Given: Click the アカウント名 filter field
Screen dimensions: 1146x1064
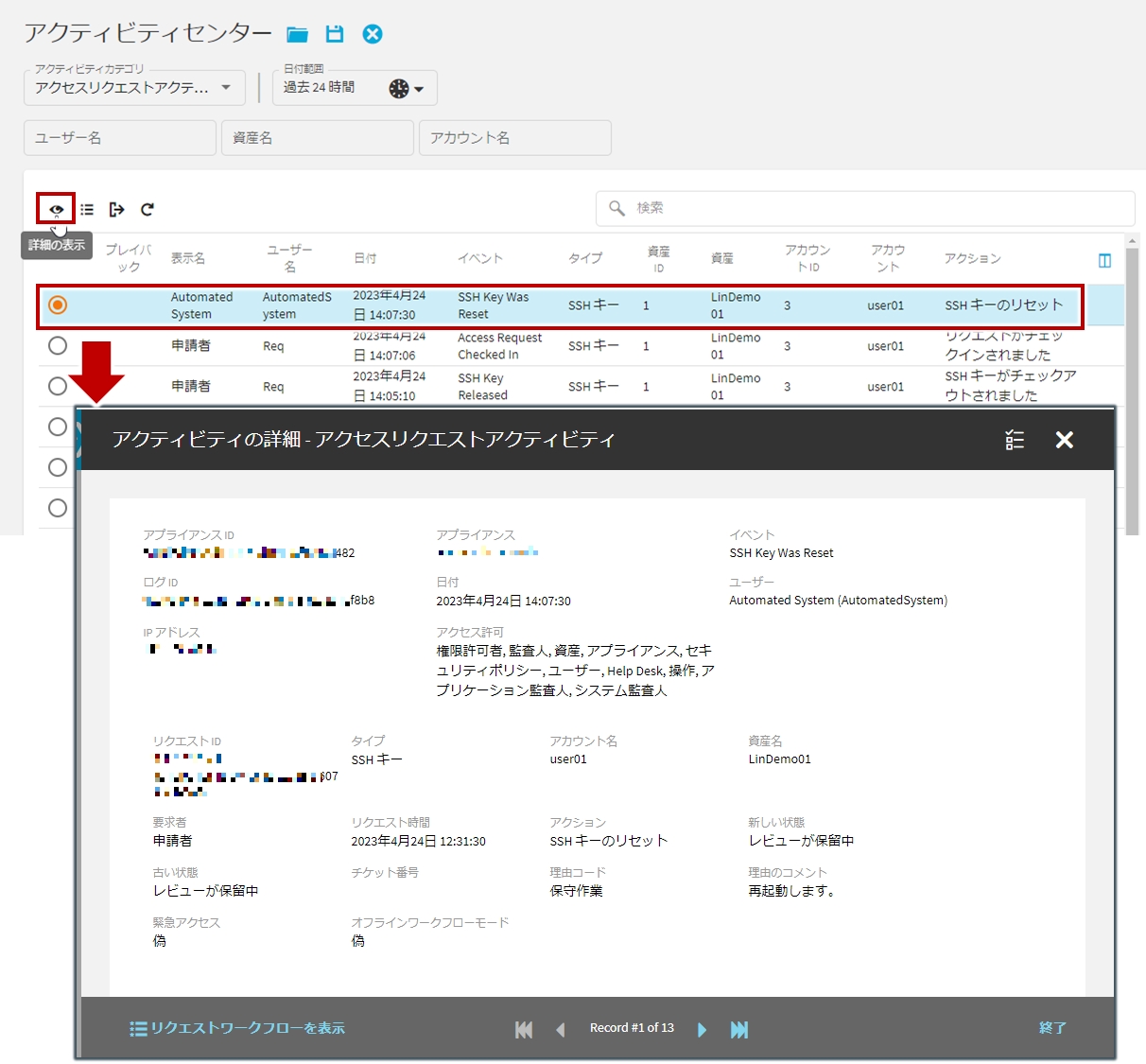Looking at the screenshot, I should click(x=515, y=138).
